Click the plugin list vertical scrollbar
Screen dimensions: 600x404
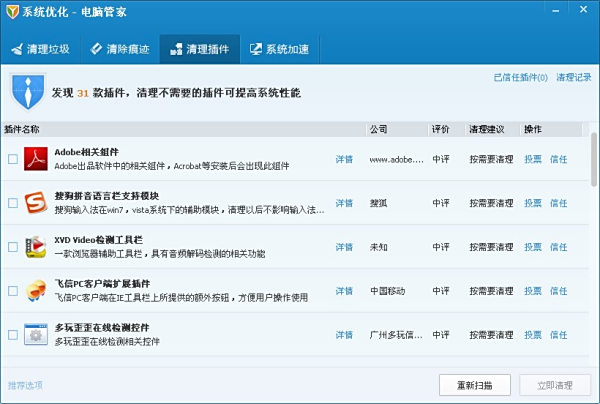[x=594, y=159]
